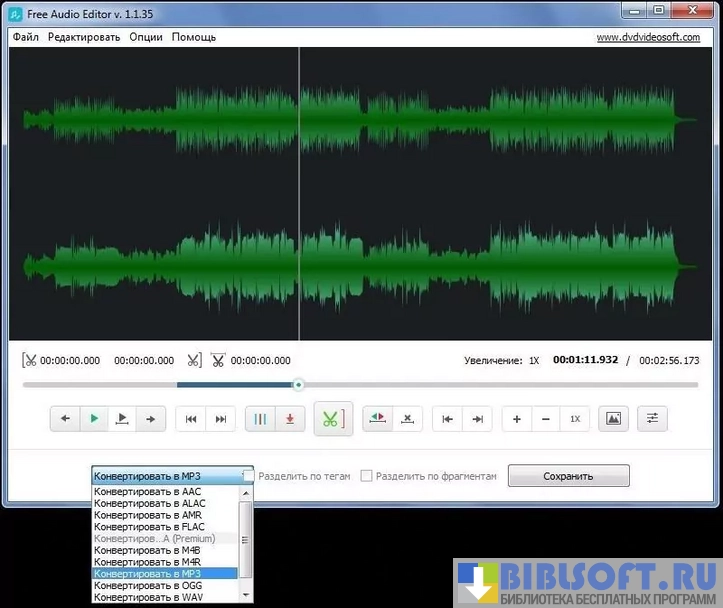Open the settings sliders icon
This screenshot has height=608, width=723.
point(653,419)
